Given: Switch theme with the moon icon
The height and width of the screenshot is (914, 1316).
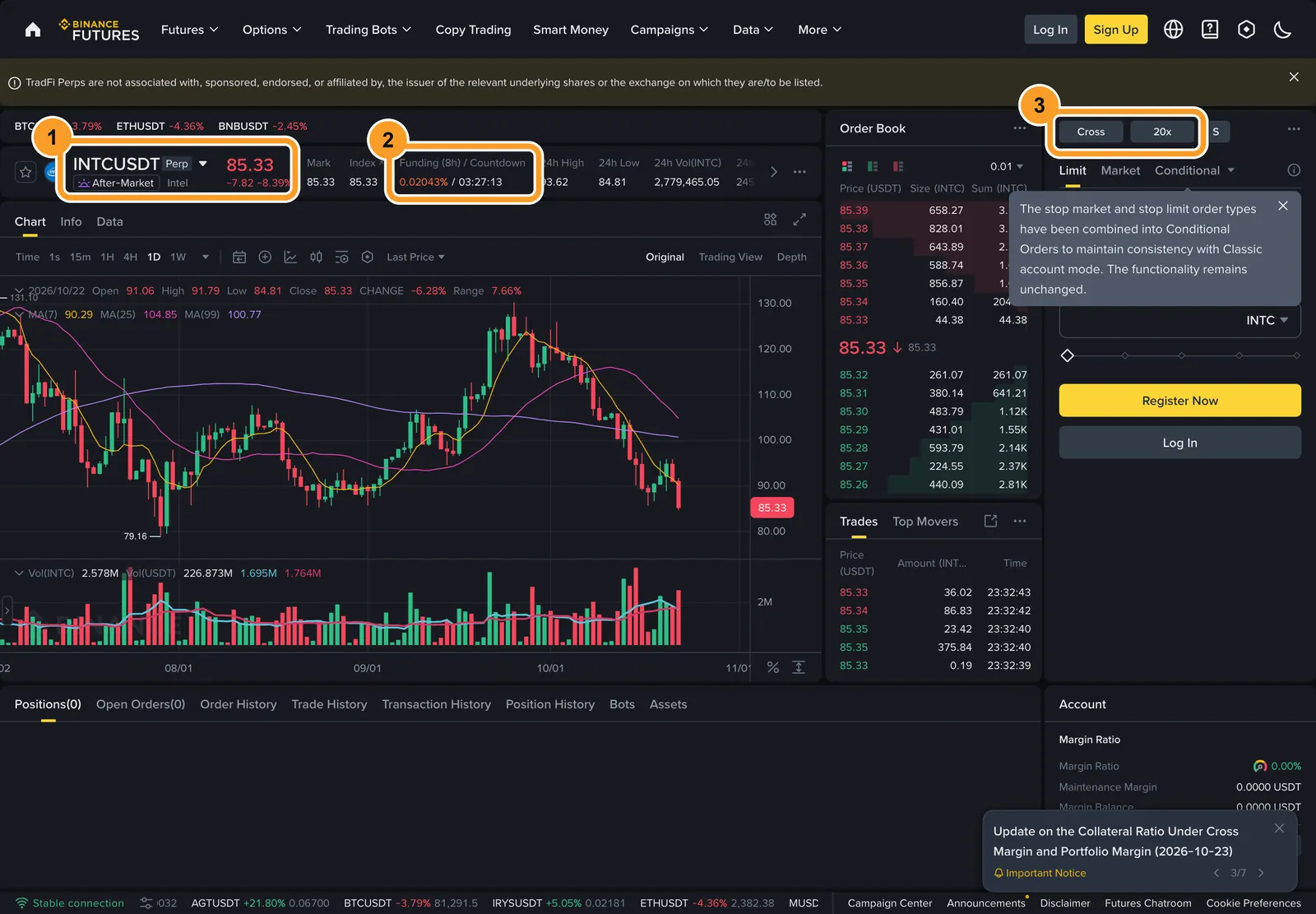Looking at the screenshot, I should (x=1283, y=30).
